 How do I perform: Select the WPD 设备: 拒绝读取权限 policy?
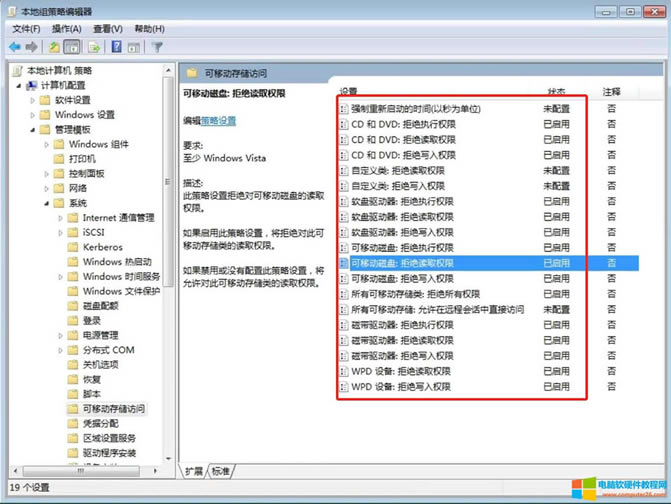[x=402, y=371]
